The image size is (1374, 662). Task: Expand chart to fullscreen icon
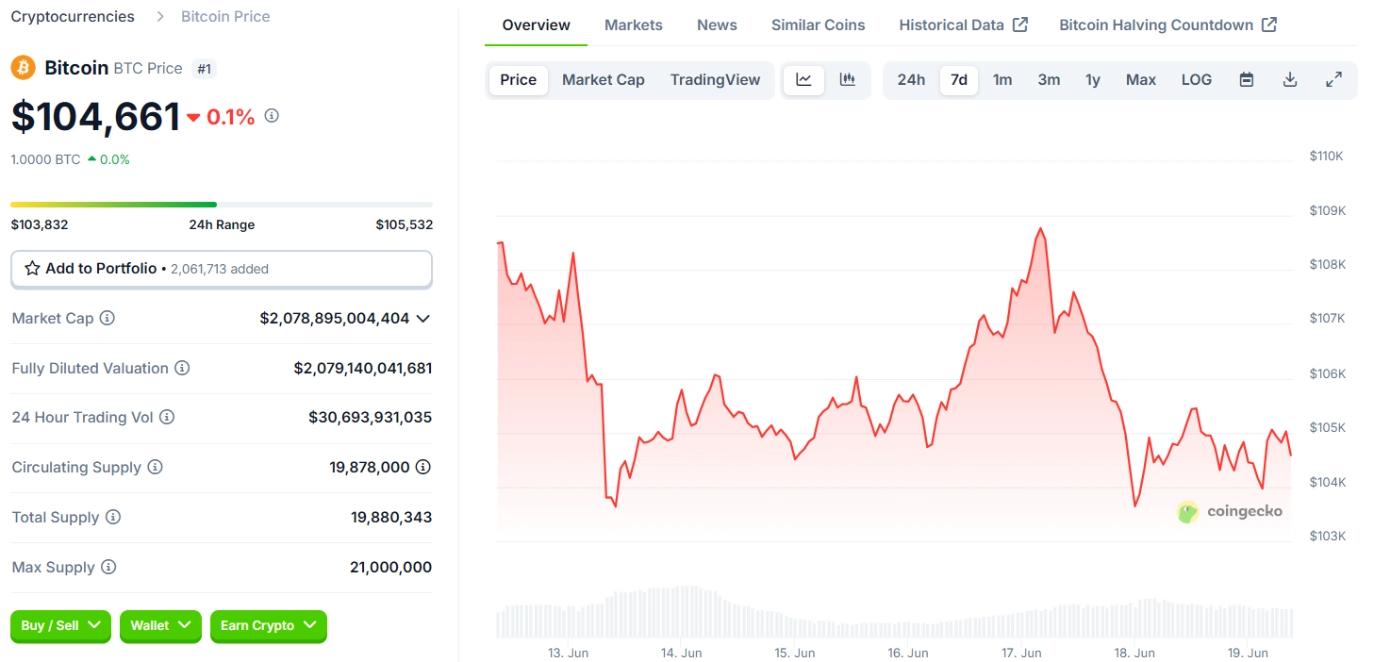[x=1334, y=80]
